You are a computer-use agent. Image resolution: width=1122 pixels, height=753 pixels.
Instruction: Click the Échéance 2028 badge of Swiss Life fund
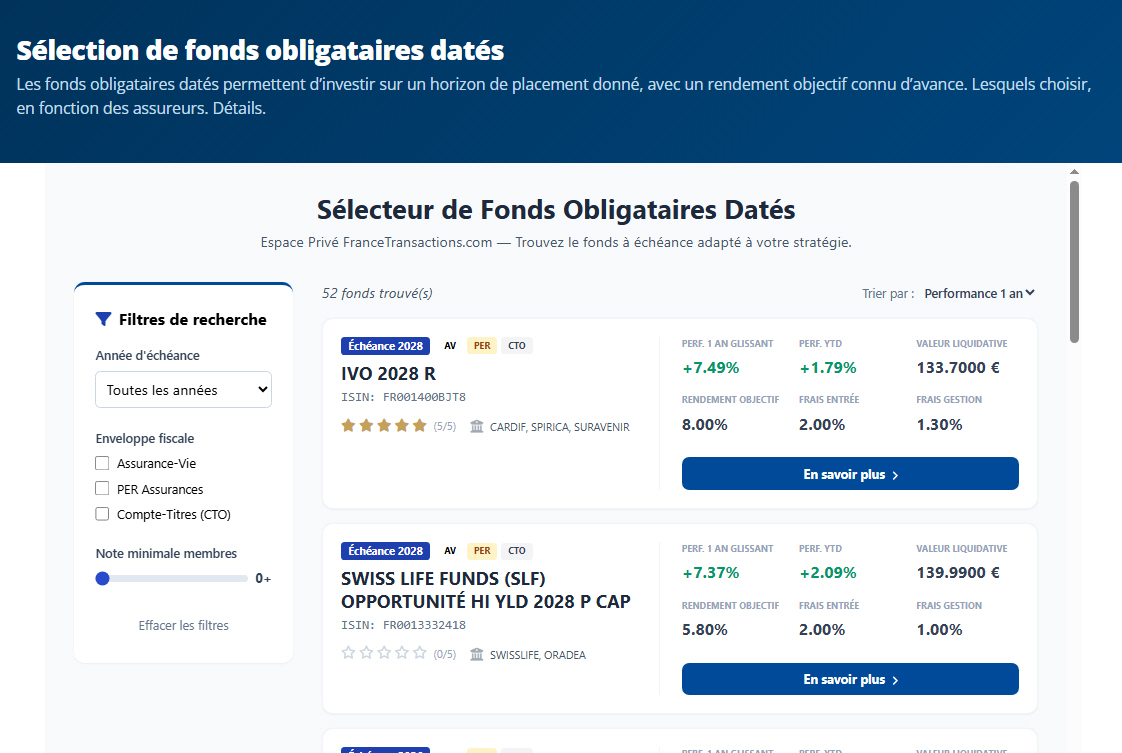(386, 550)
